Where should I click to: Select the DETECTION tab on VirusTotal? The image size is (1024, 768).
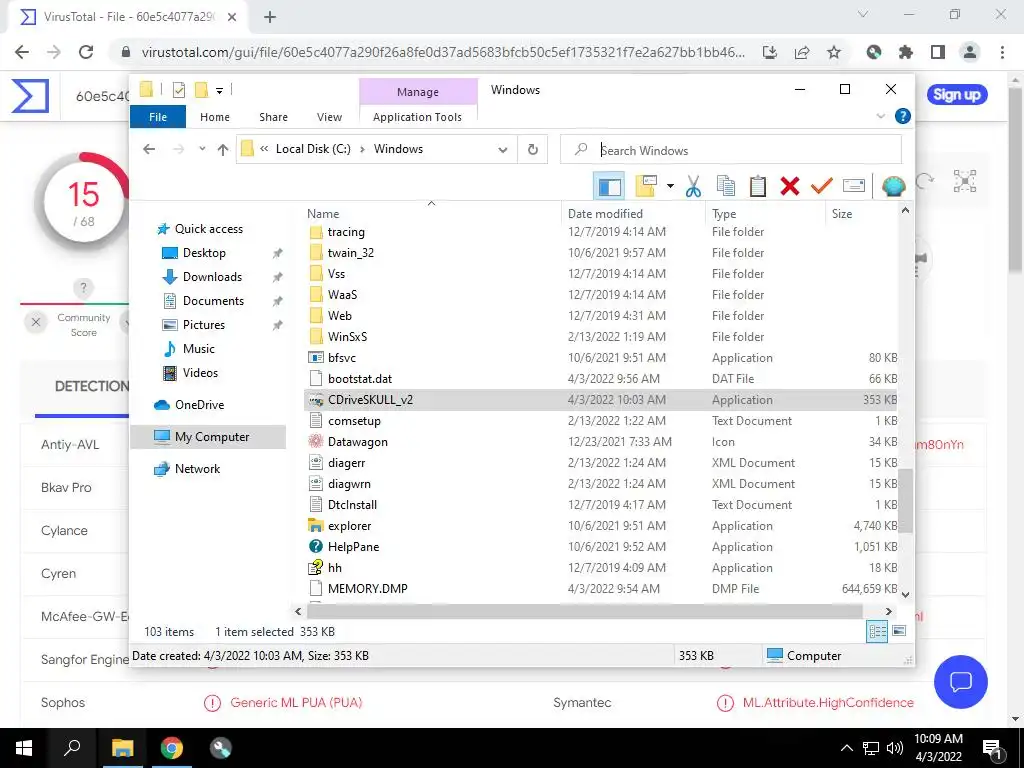coord(91,386)
